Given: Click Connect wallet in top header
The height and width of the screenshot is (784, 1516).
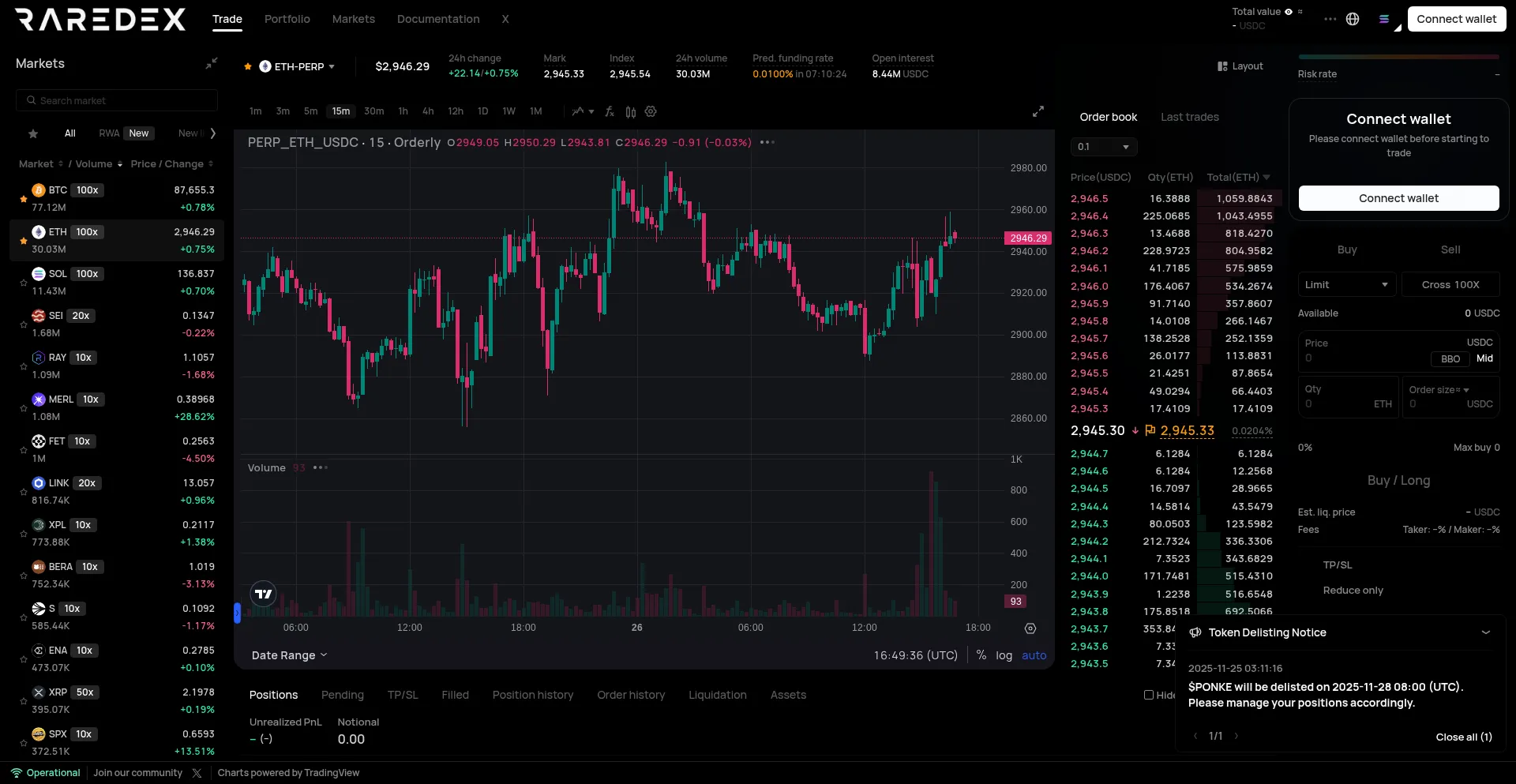Looking at the screenshot, I should click(1456, 19).
